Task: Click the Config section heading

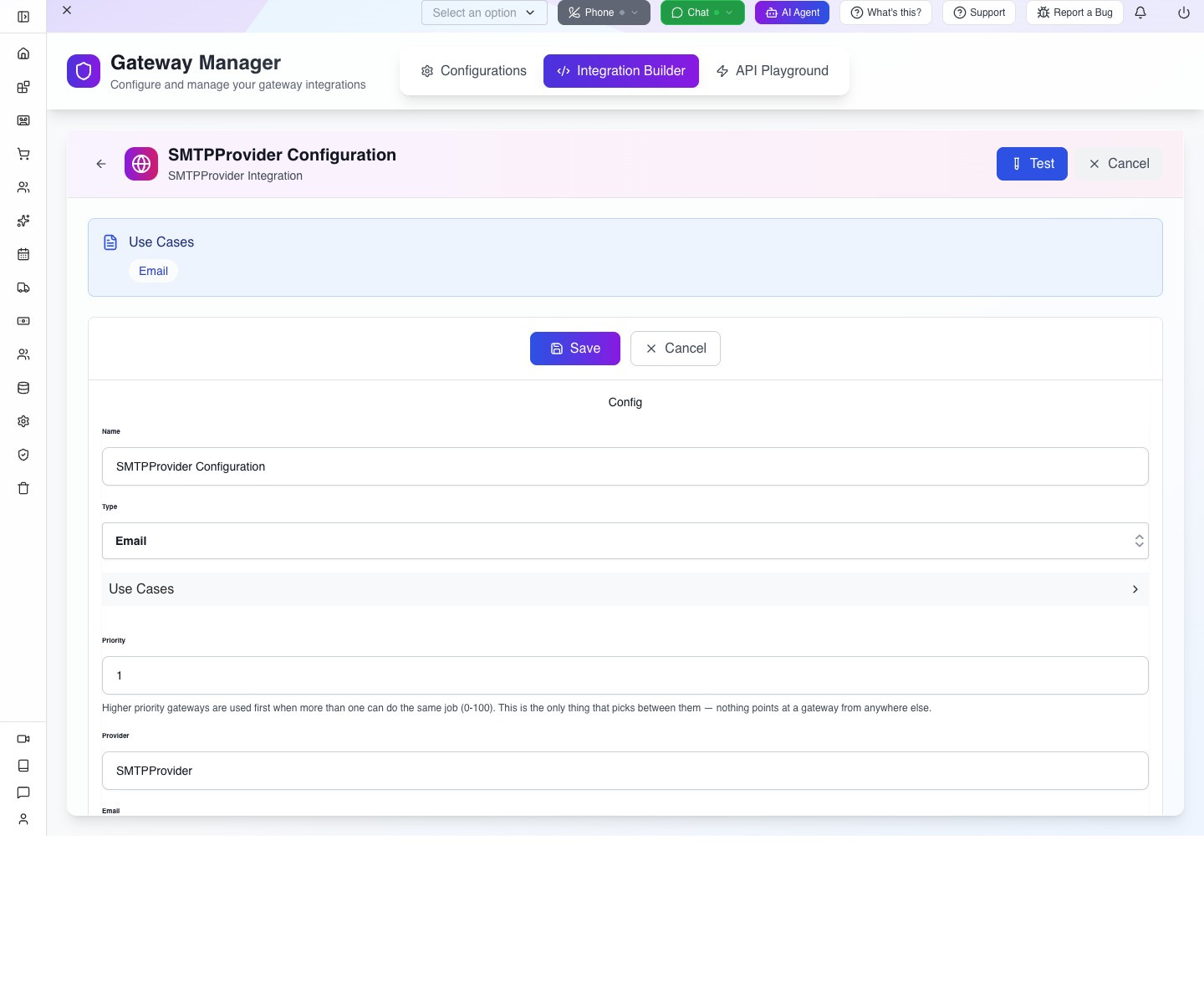Action: 625,402
